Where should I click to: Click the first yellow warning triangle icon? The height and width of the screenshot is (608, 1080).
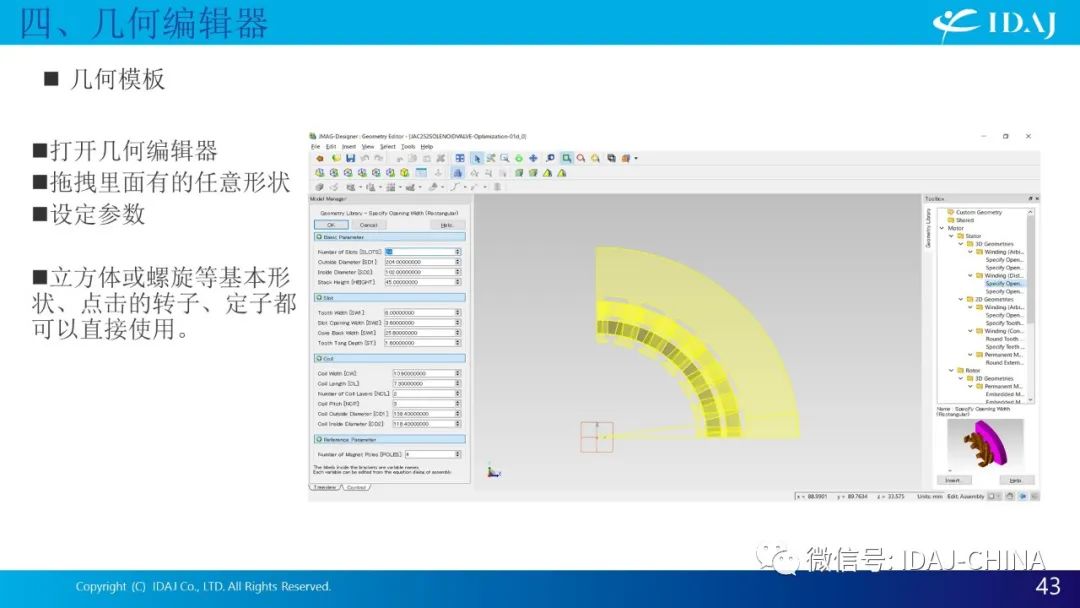[548, 173]
